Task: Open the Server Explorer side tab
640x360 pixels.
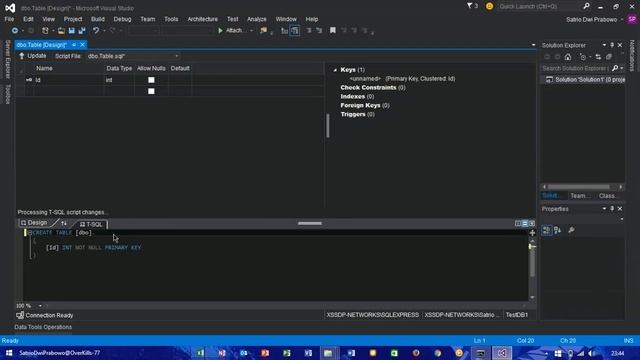Action: pyautogui.click(x=7, y=60)
